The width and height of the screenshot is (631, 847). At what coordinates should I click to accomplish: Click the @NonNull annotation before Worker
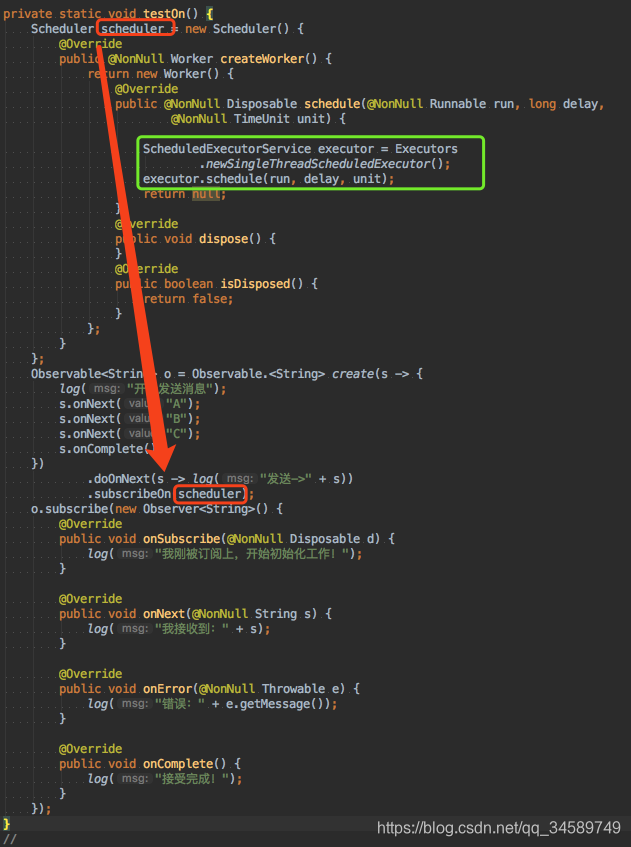[136, 58]
